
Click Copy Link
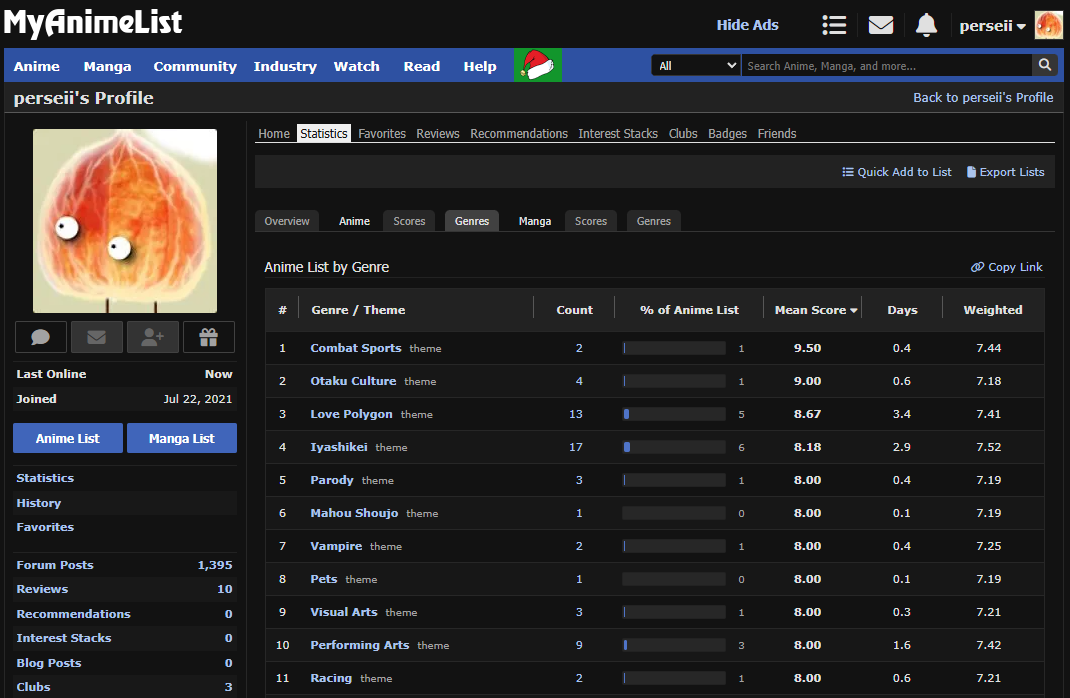(x=1007, y=267)
